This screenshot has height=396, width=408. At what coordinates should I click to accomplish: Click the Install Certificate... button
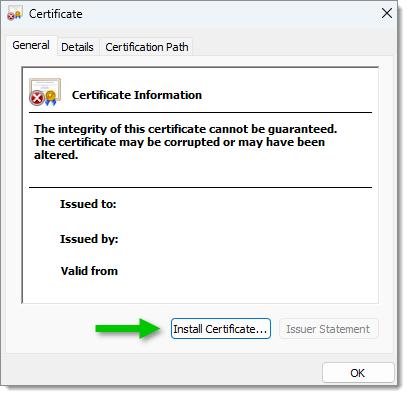pos(221,329)
